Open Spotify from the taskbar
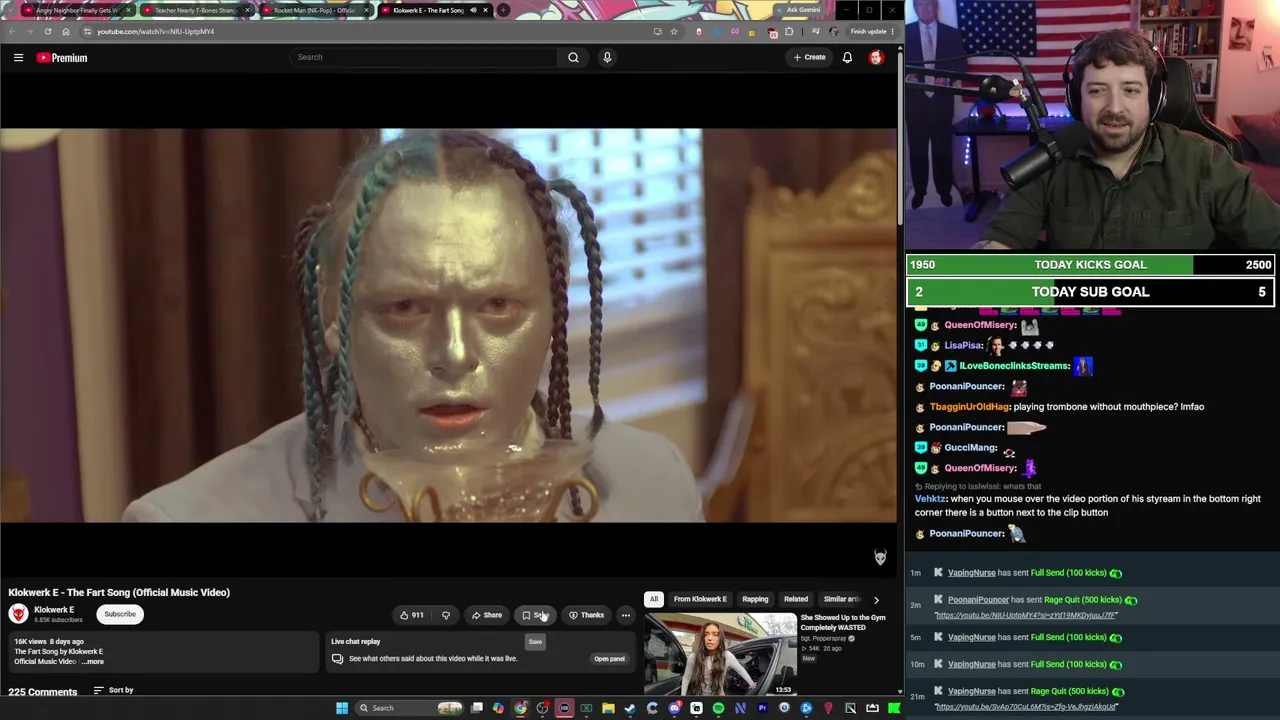The height and width of the screenshot is (720, 1280). click(x=718, y=708)
